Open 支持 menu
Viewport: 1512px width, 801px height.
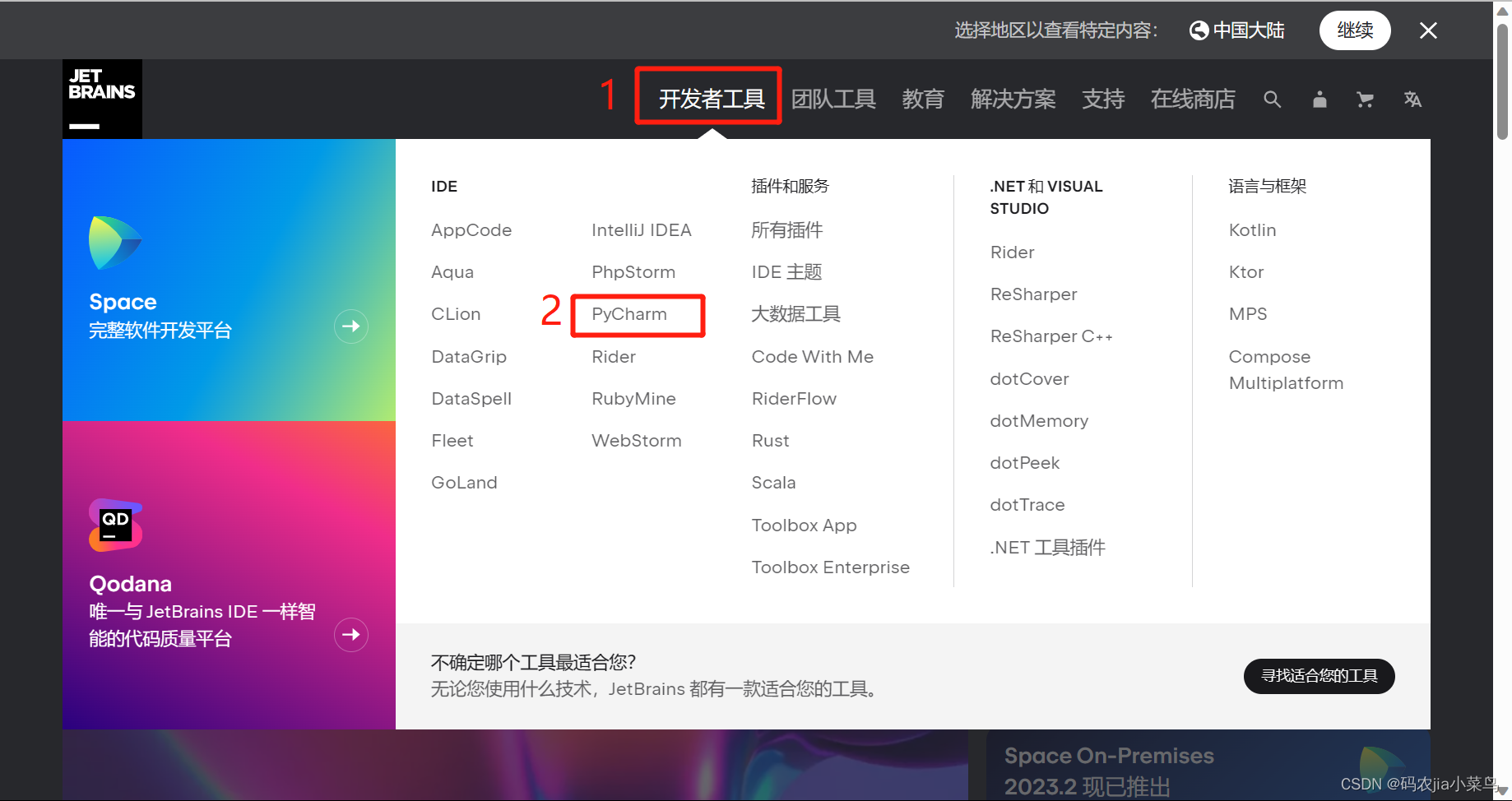click(1103, 100)
